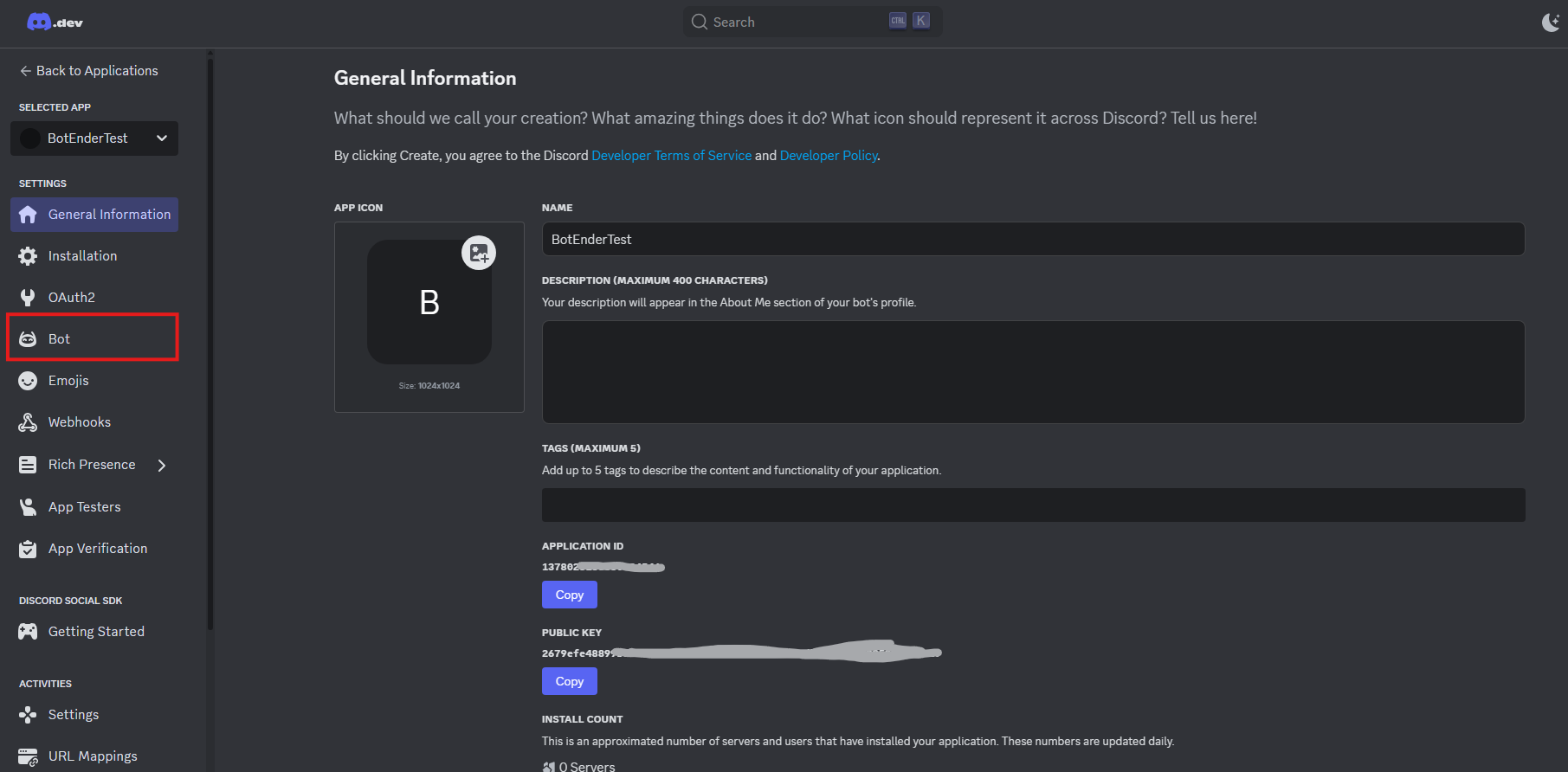
Task: Open the OAuth2 page
Action: click(94, 298)
